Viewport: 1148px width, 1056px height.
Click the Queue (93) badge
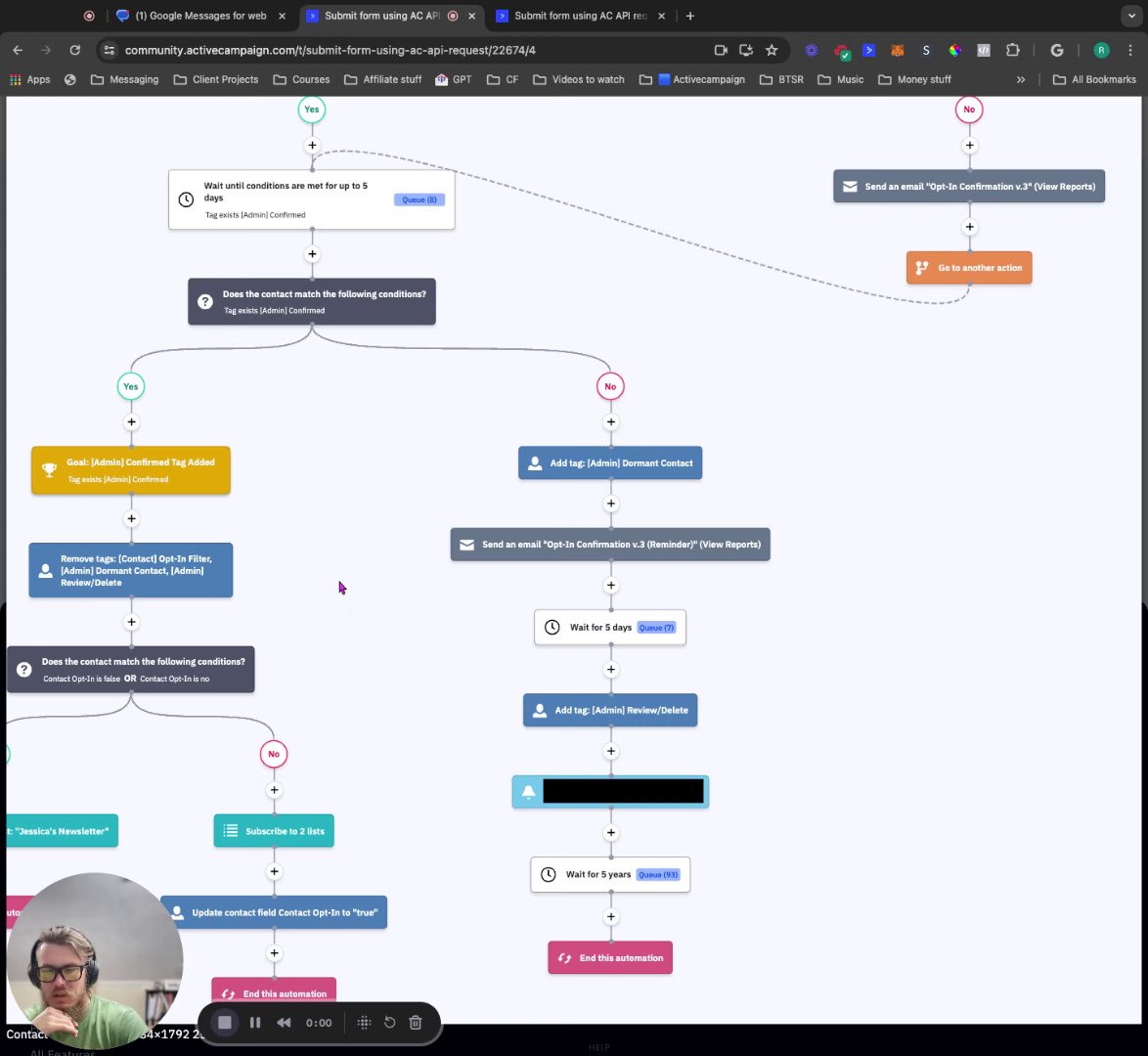click(658, 874)
